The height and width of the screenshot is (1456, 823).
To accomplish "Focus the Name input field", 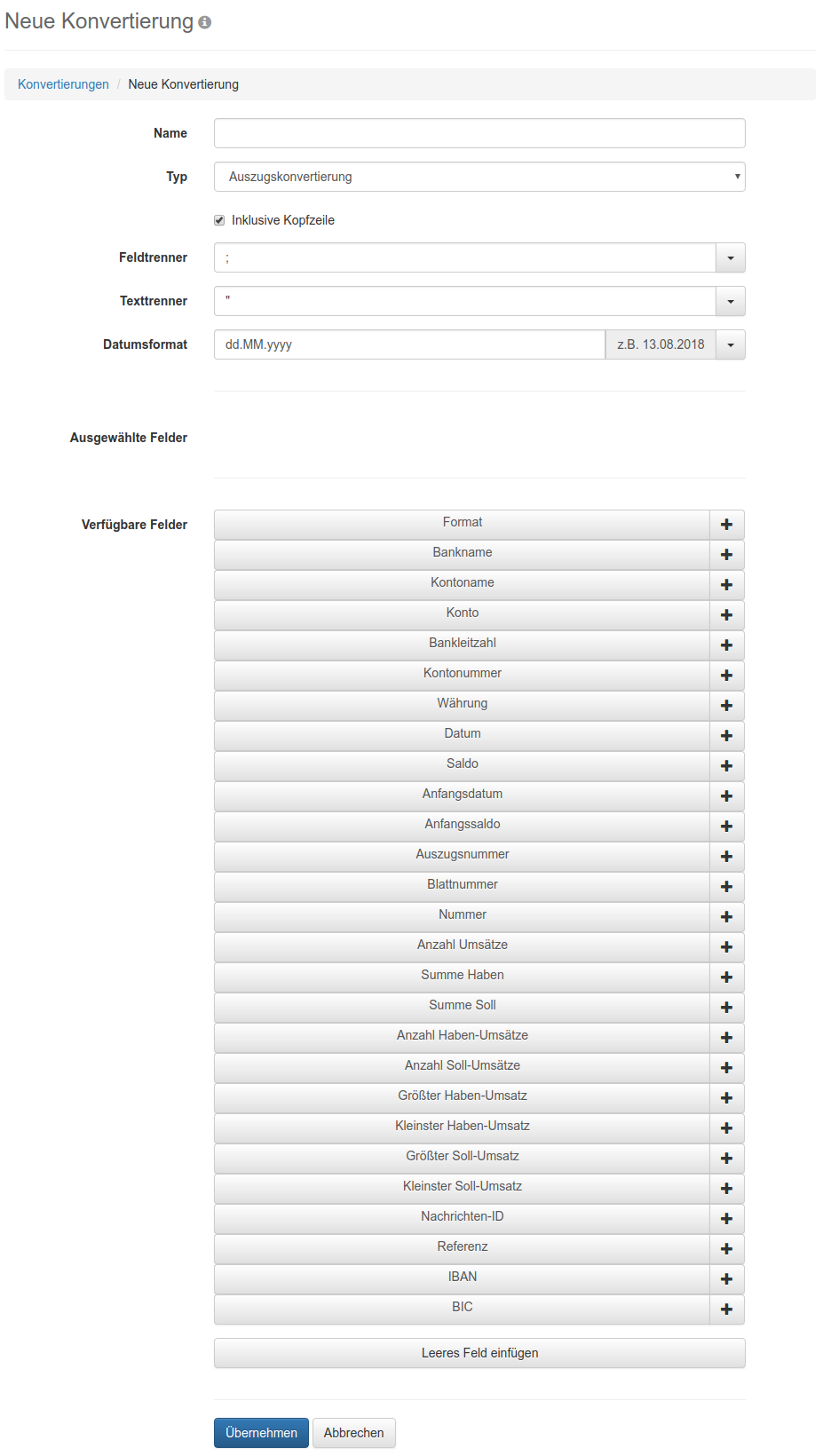I will tap(479, 133).
